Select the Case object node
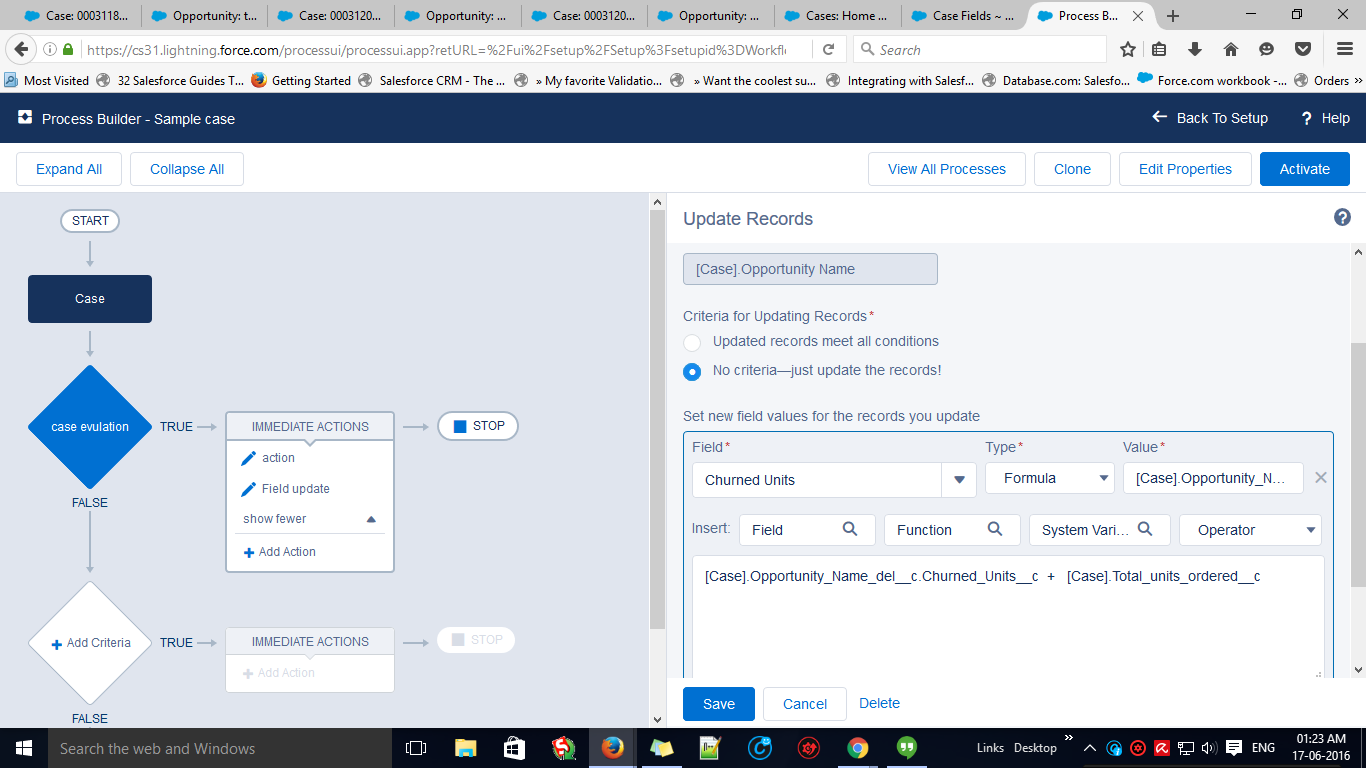Image resolution: width=1366 pixels, height=768 pixels. 90,299
